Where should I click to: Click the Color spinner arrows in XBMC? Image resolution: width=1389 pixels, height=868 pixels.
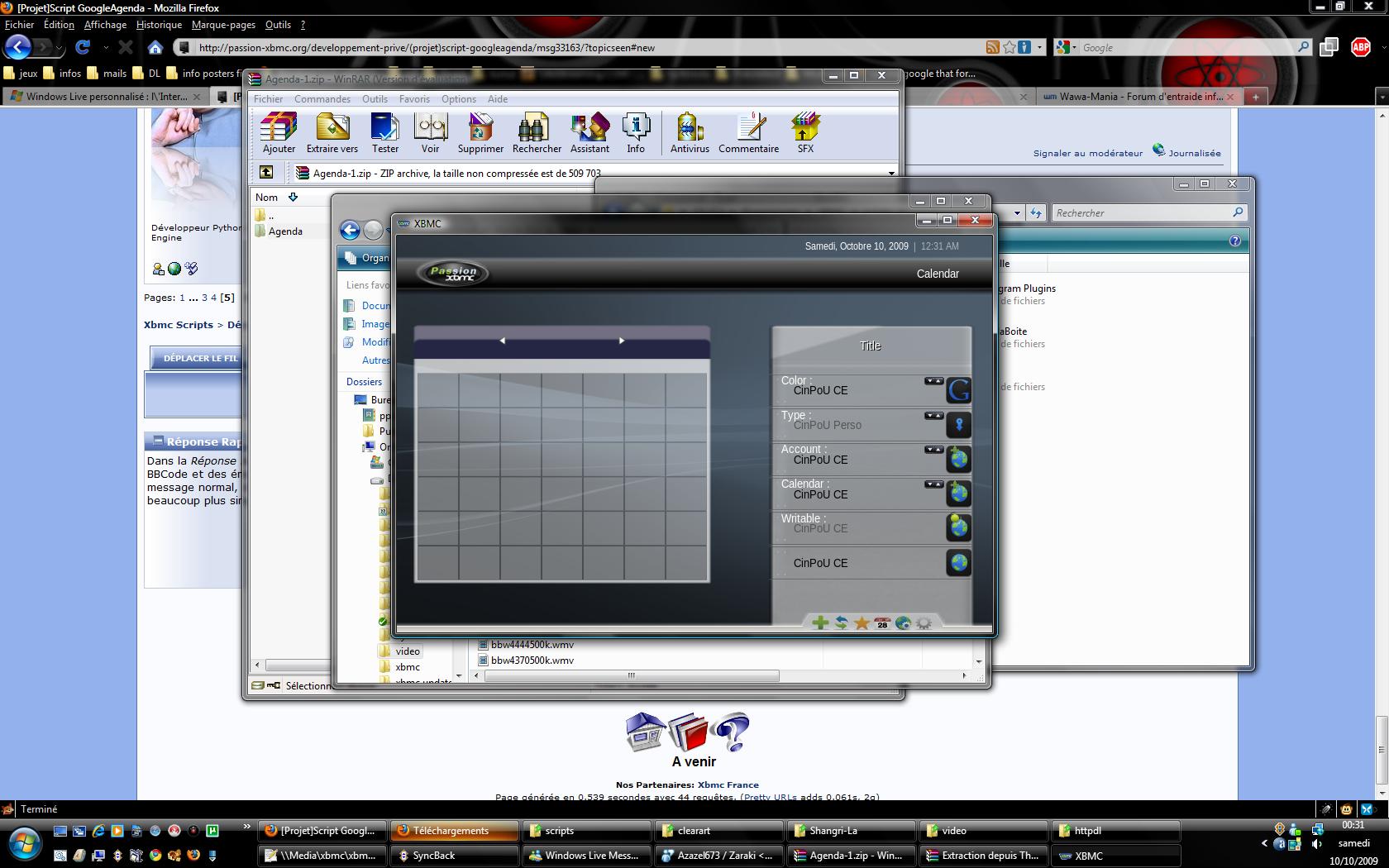pyautogui.click(x=933, y=381)
